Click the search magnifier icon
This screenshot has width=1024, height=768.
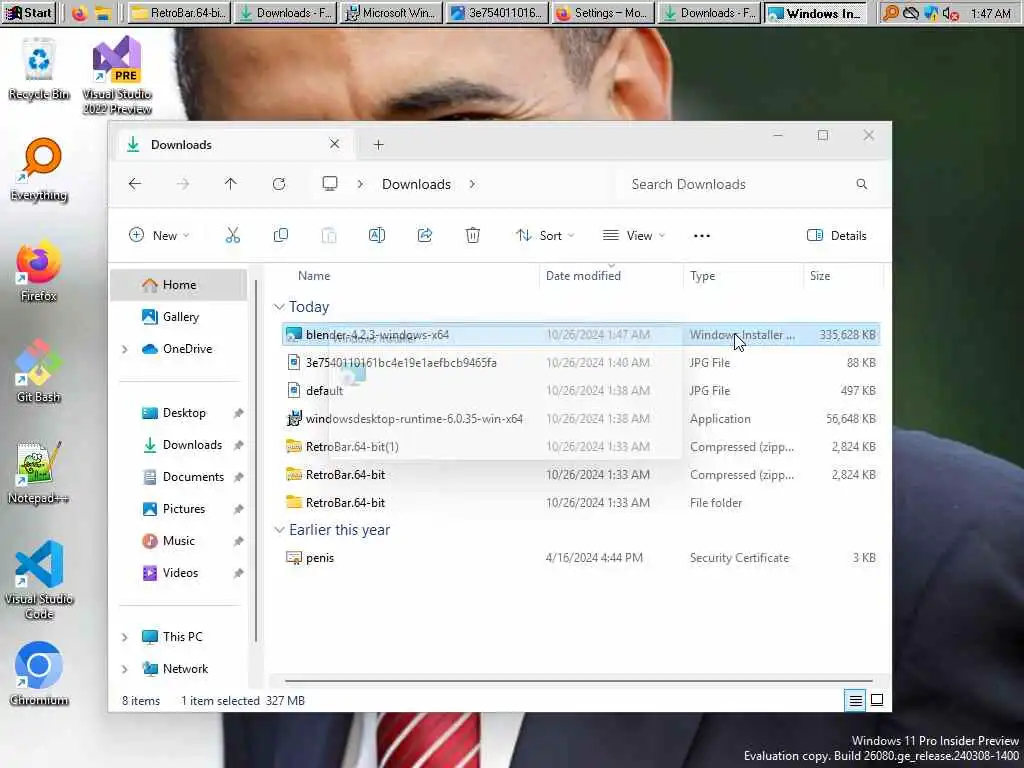[x=862, y=184]
